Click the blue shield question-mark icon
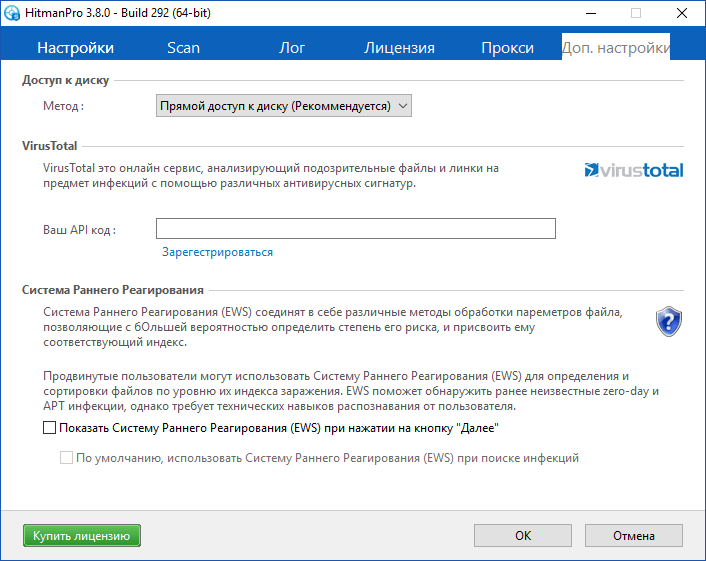The height and width of the screenshot is (561, 706). tap(668, 321)
